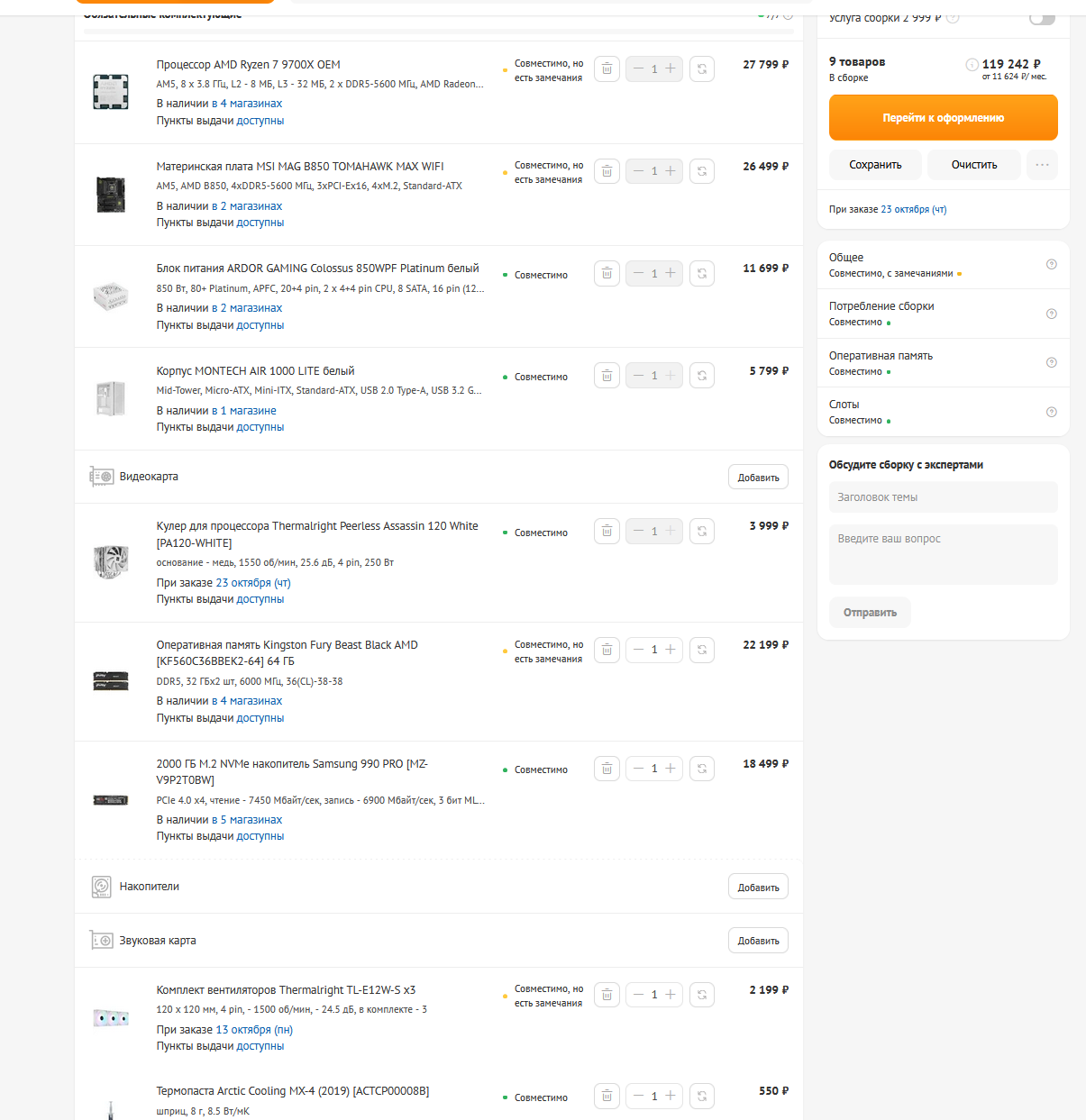This screenshot has height=1120, width=1086.
Task: Delete Arctic Cooling MX-4 thermal paste
Action: tap(607, 1096)
